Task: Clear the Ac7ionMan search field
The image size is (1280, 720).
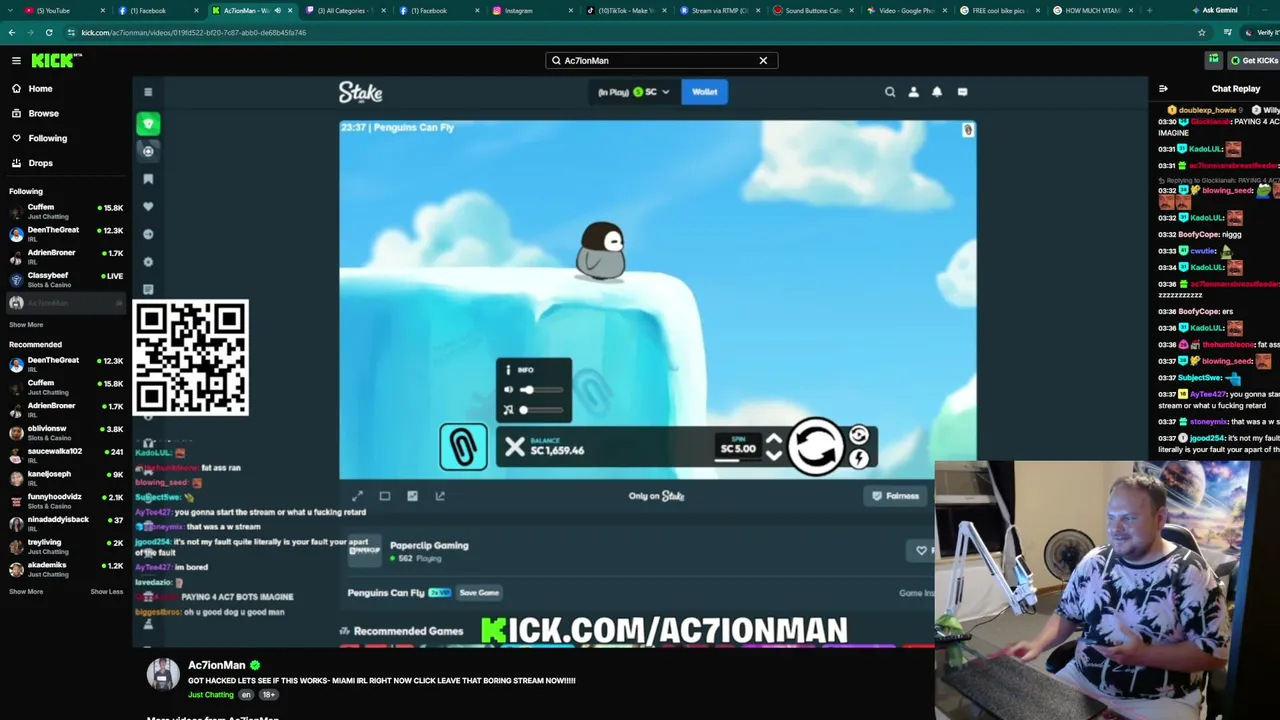Action: point(763,61)
